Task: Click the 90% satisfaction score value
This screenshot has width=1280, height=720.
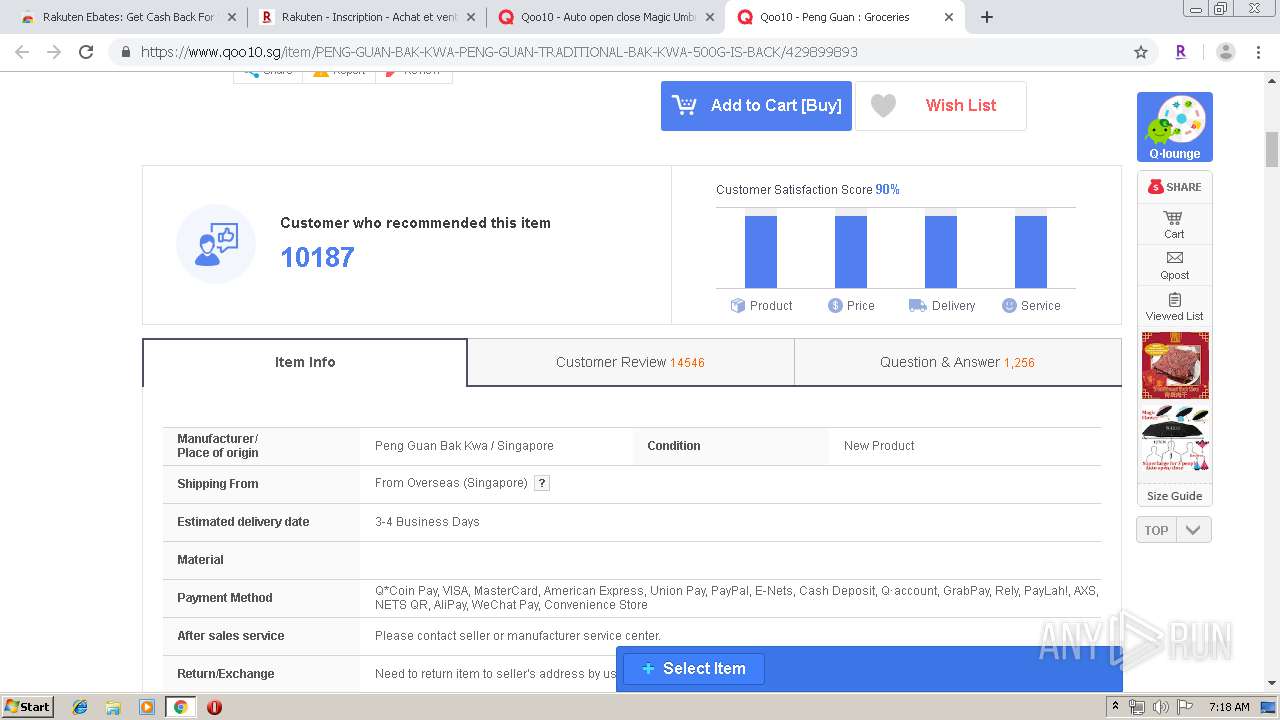Action: pos(888,189)
